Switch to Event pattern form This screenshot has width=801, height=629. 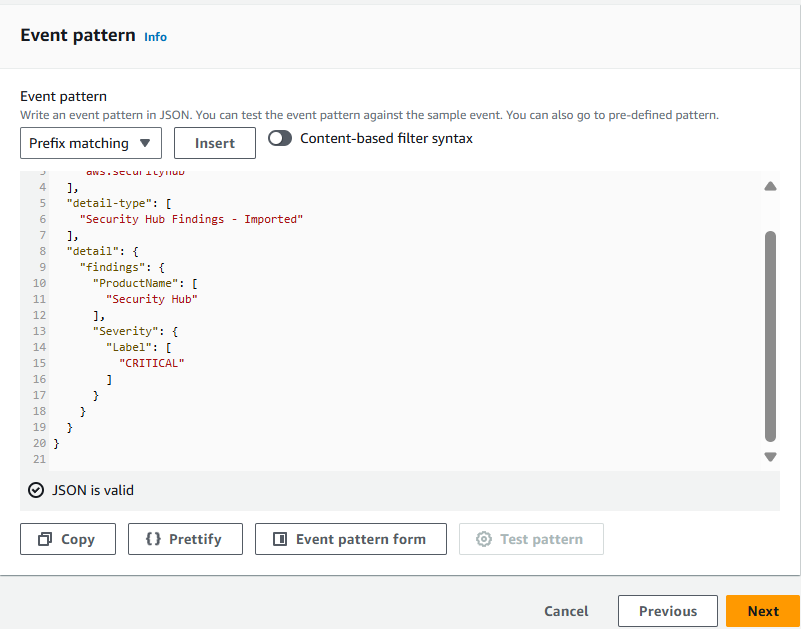[x=351, y=539]
